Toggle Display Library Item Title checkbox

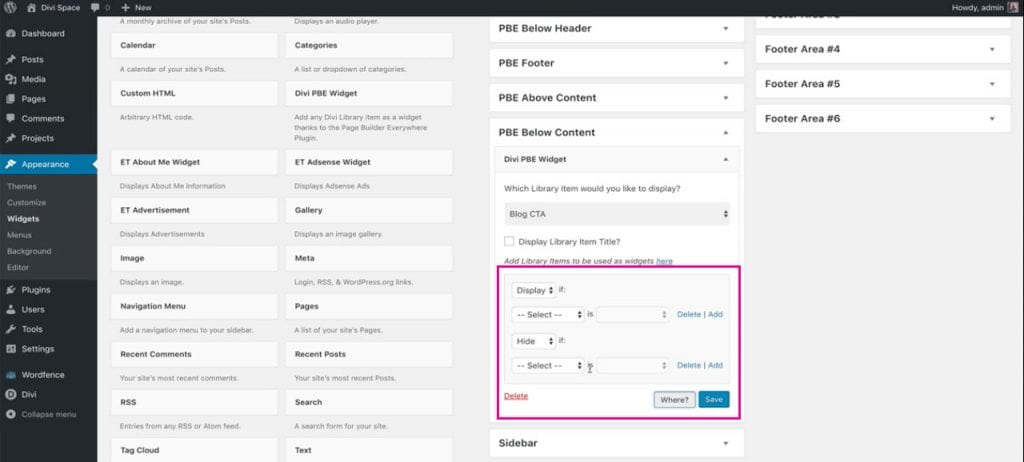click(509, 241)
